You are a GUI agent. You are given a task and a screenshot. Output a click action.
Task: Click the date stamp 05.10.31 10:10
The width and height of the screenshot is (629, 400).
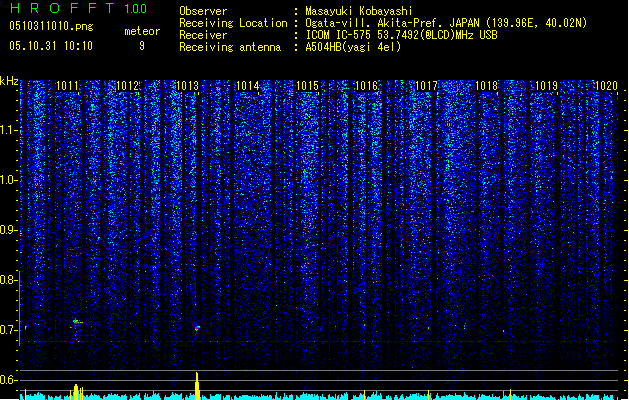[x=51, y=46]
